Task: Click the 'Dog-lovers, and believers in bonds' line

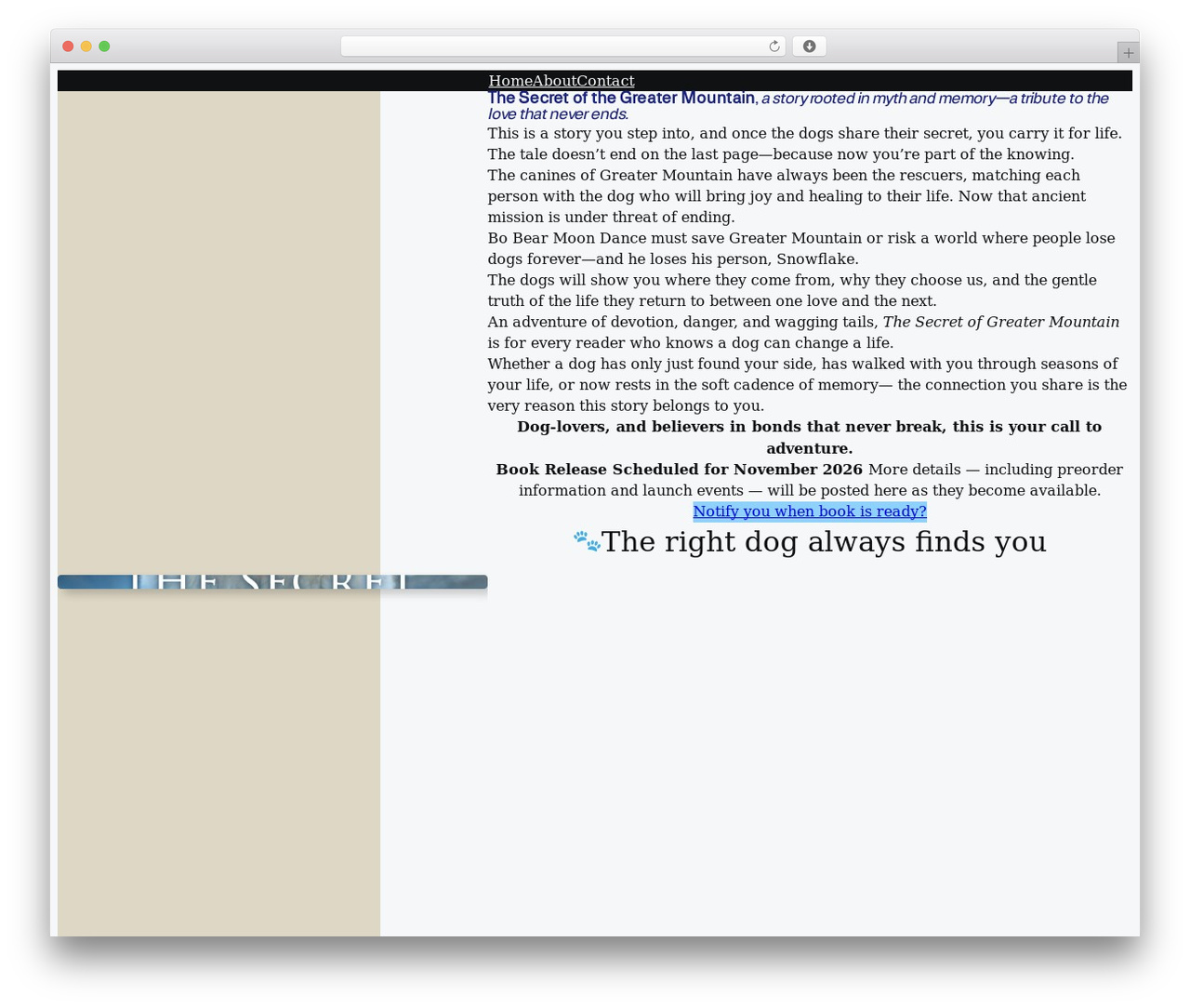Action: click(x=810, y=437)
